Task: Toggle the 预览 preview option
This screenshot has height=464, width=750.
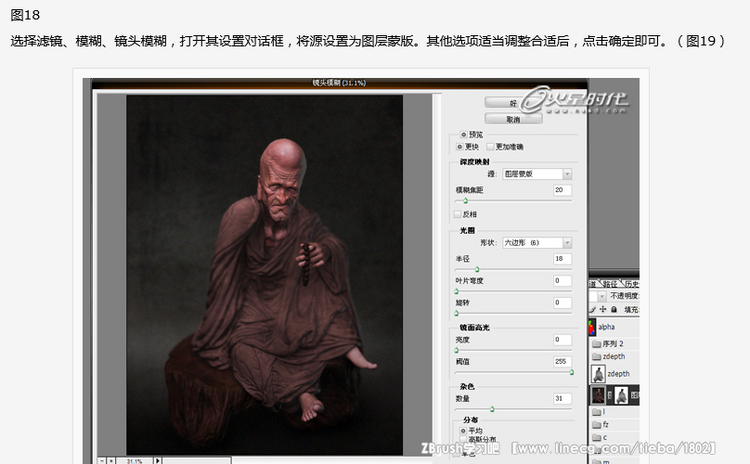Action: click(463, 134)
